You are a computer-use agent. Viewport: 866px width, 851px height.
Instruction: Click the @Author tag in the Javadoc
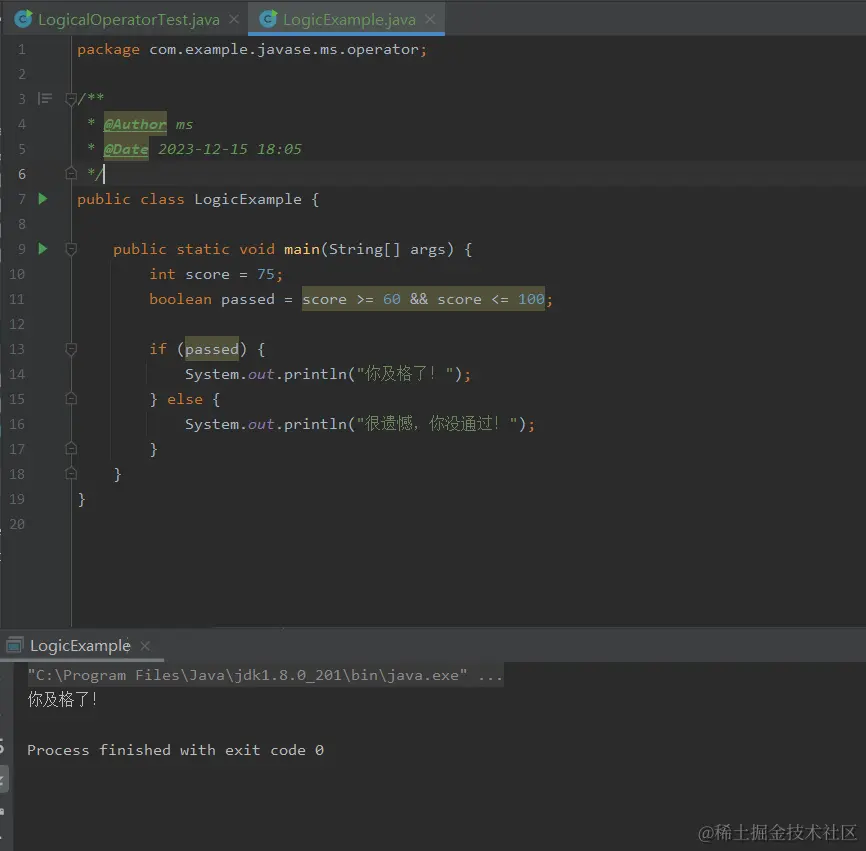click(x=135, y=124)
